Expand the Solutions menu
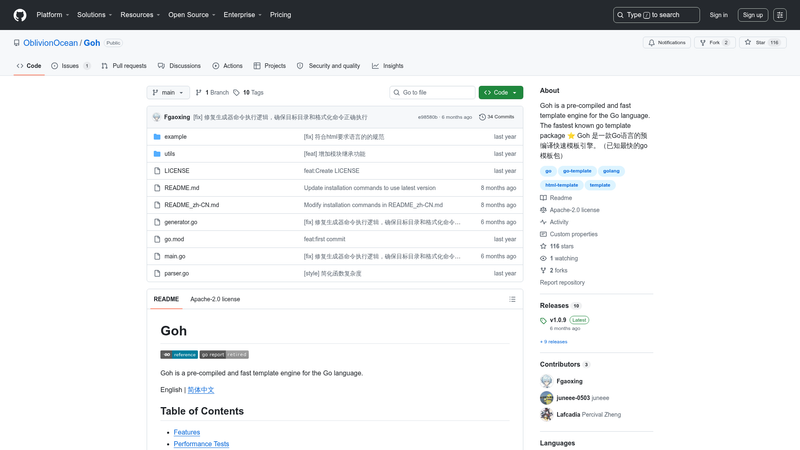This screenshot has width=800, height=450. pyautogui.click(x=94, y=15)
